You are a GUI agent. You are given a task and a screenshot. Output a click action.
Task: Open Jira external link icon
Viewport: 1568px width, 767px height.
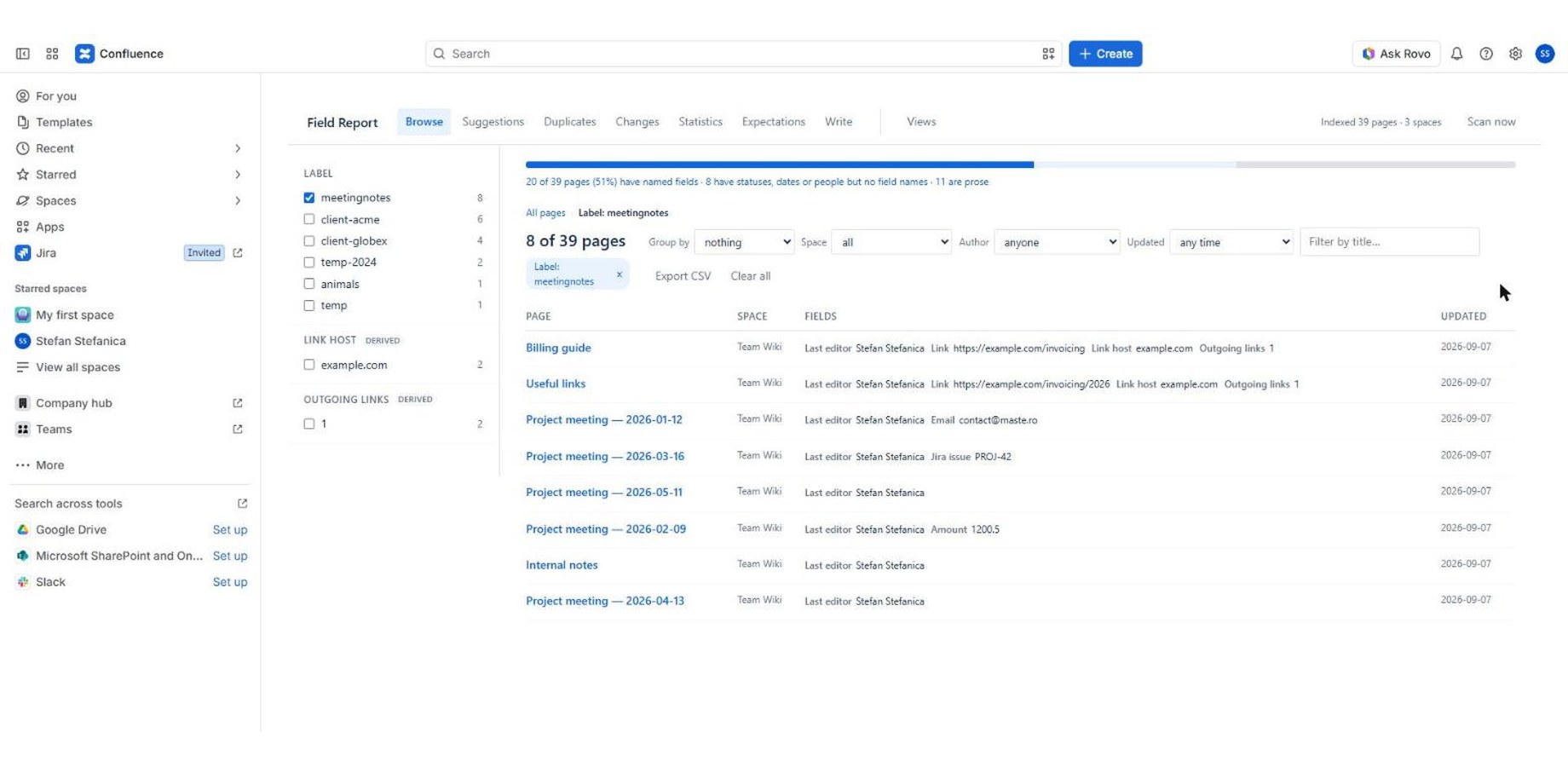point(238,253)
